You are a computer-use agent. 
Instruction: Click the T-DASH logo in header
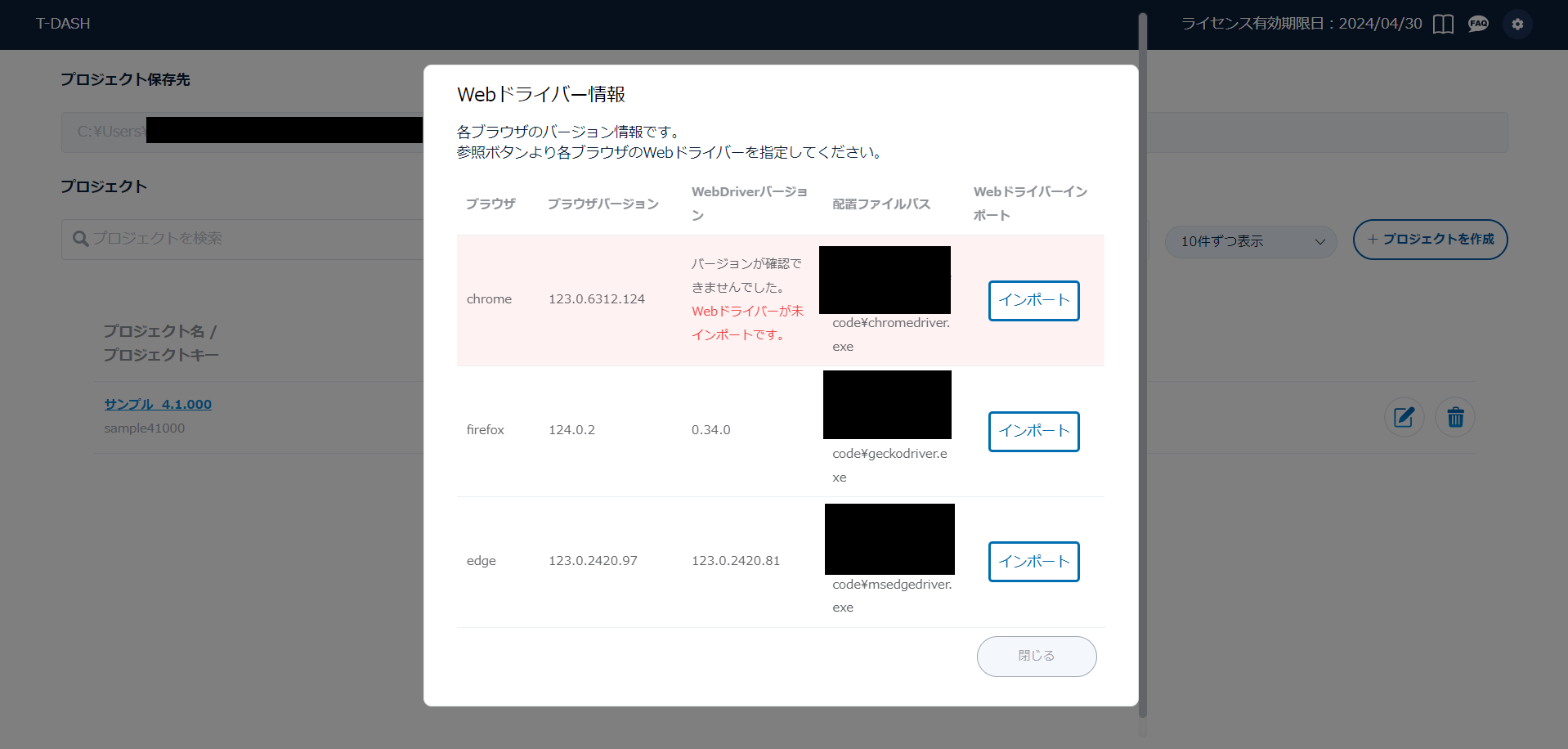click(x=63, y=24)
